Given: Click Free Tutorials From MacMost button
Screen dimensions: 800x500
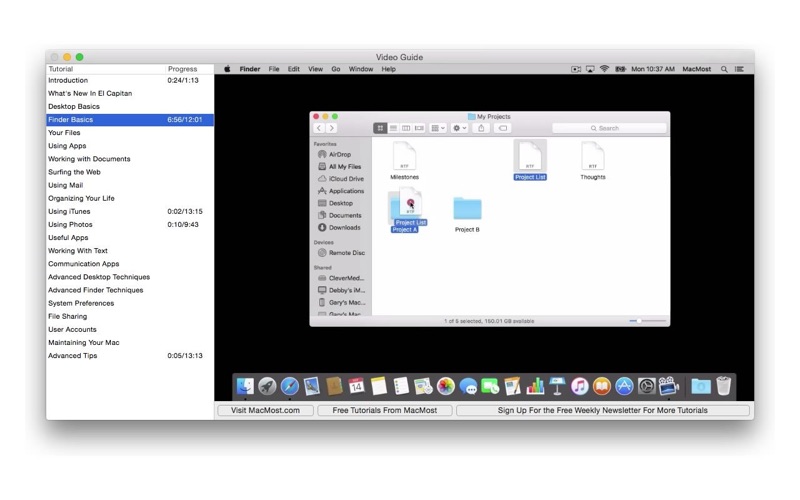Looking at the screenshot, I should pos(384,410).
